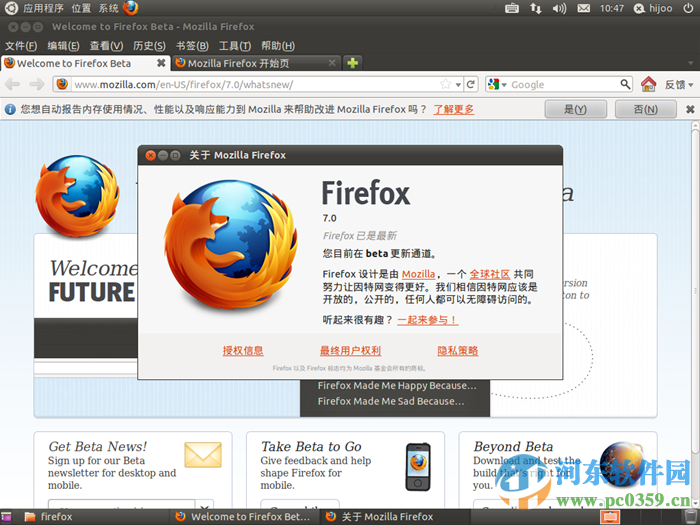
Task: Open the keyboard indicator in system tray
Action: [512, 8]
